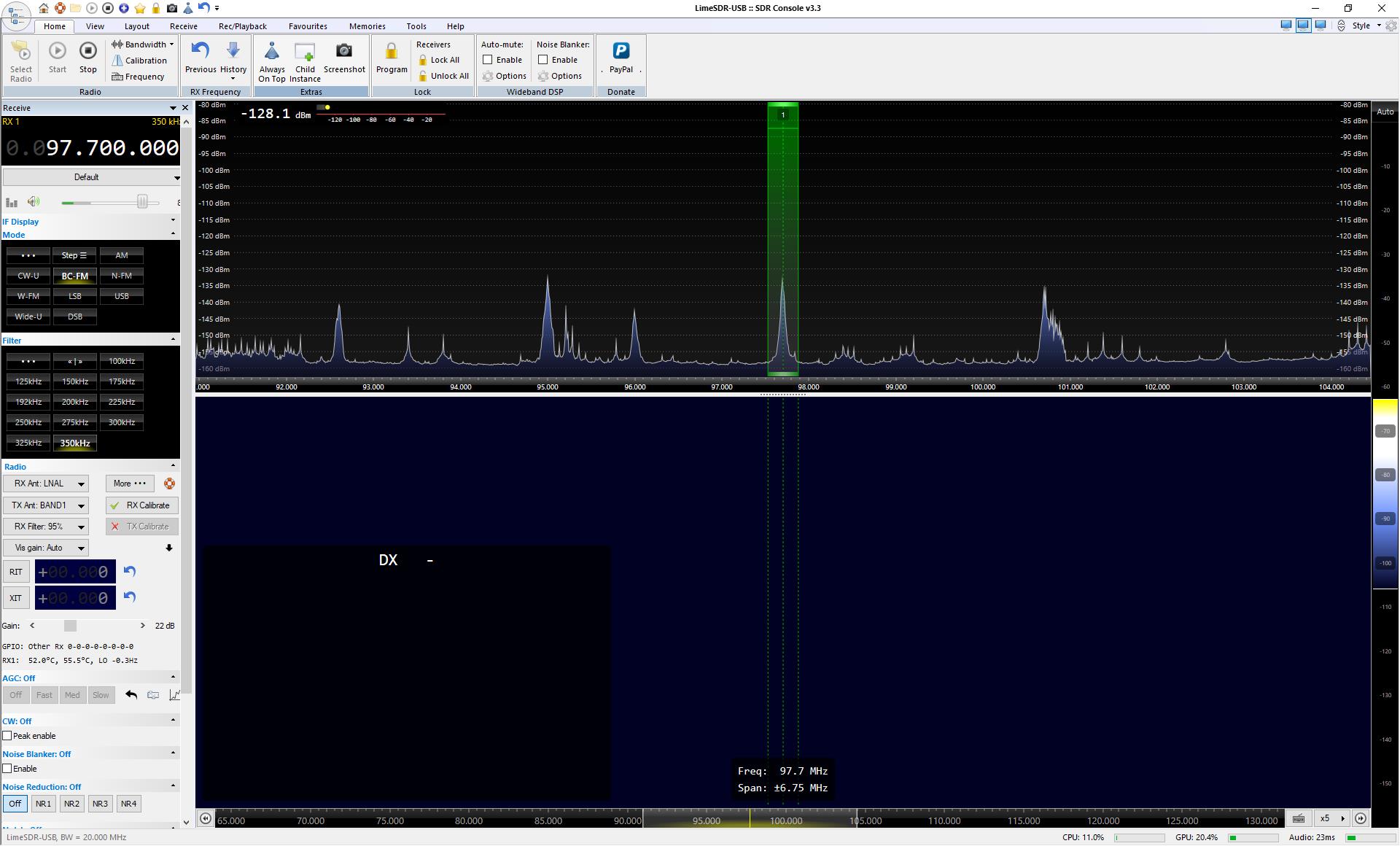Viewport: 1400px width, 846px height.
Task: Reset the RIT offset with undo arrow
Action: pyautogui.click(x=130, y=571)
